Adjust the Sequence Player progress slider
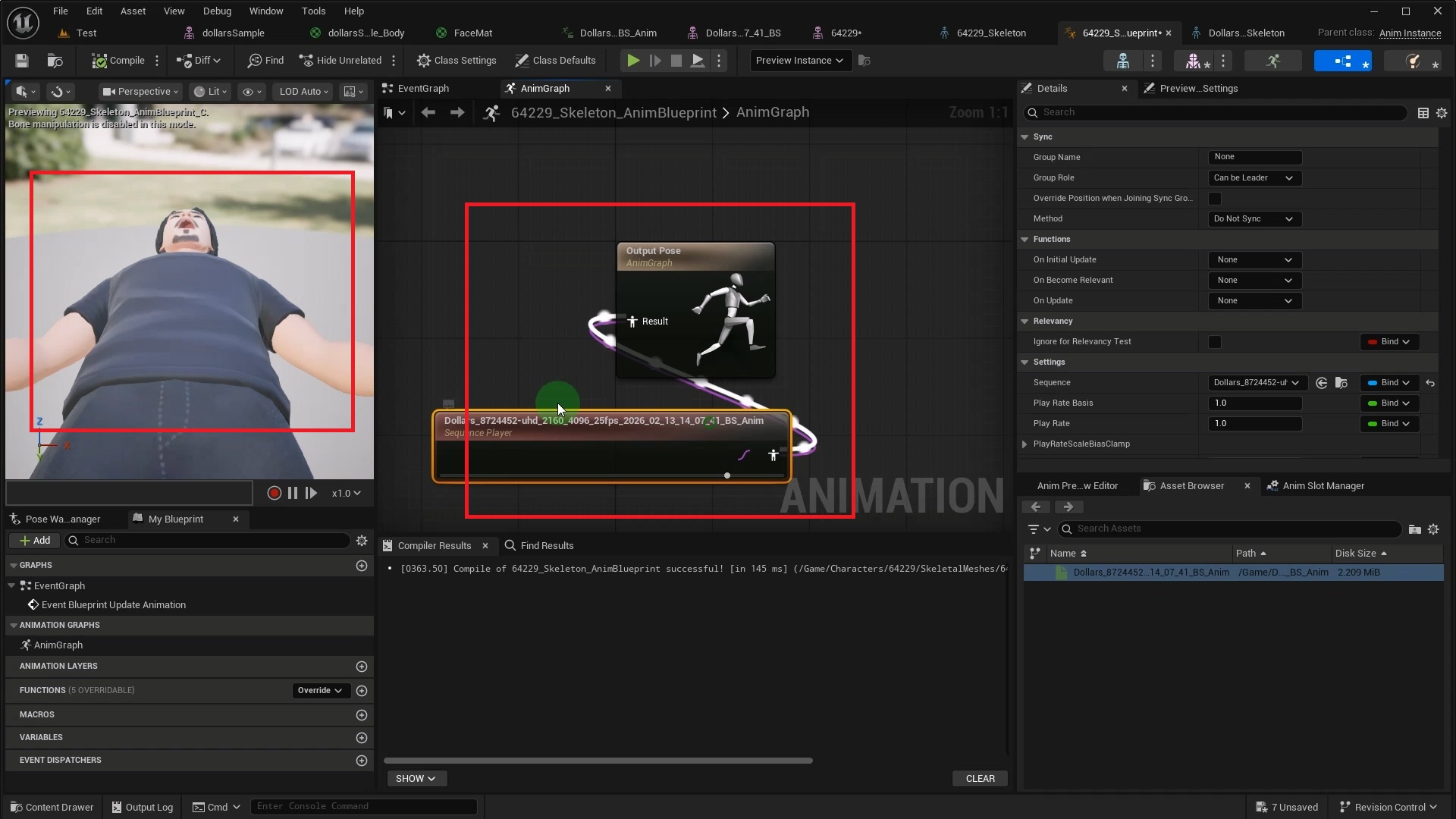Screen dimensions: 1456x819 (726, 475)
